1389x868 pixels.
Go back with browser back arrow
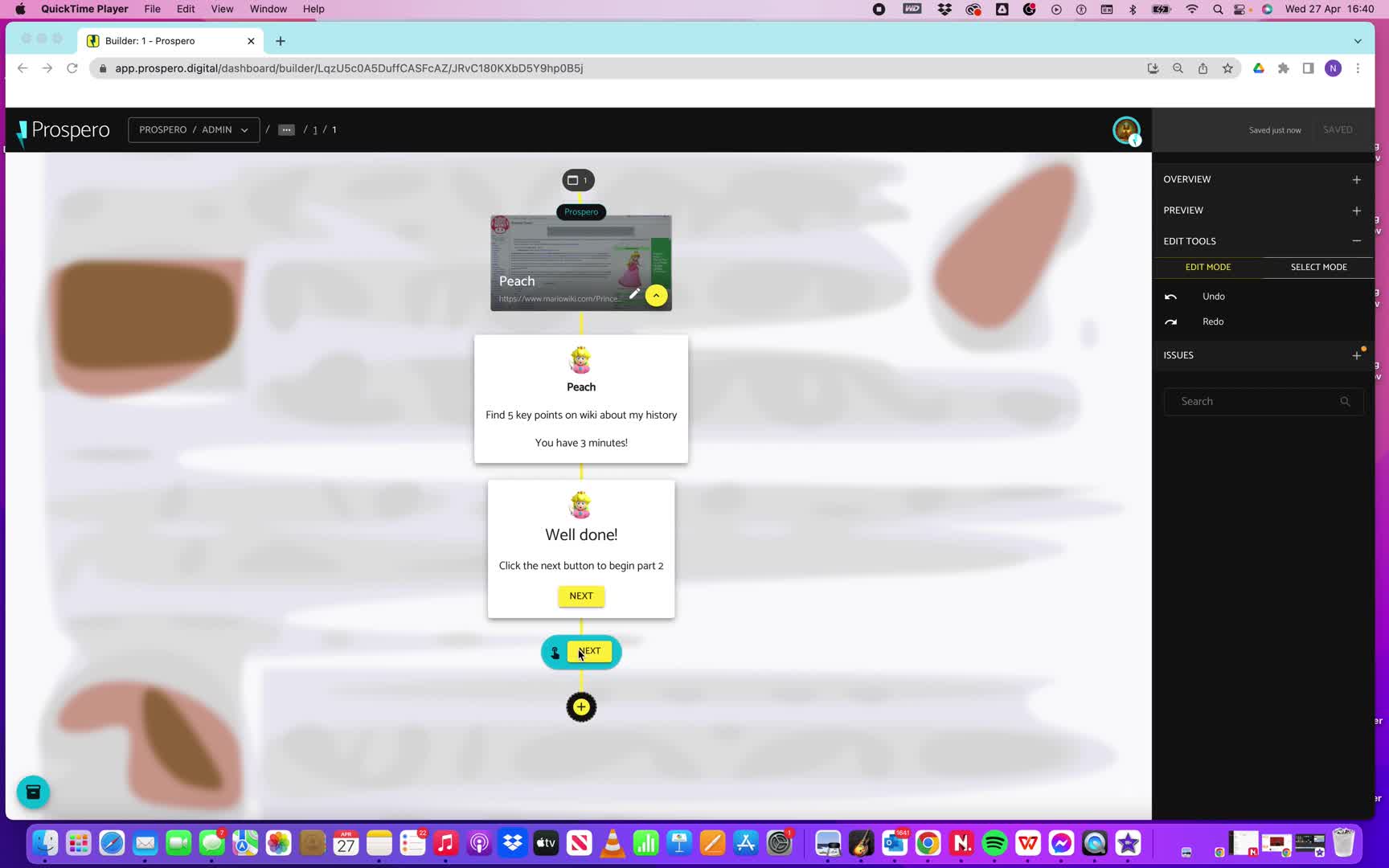tap(23, 68)
